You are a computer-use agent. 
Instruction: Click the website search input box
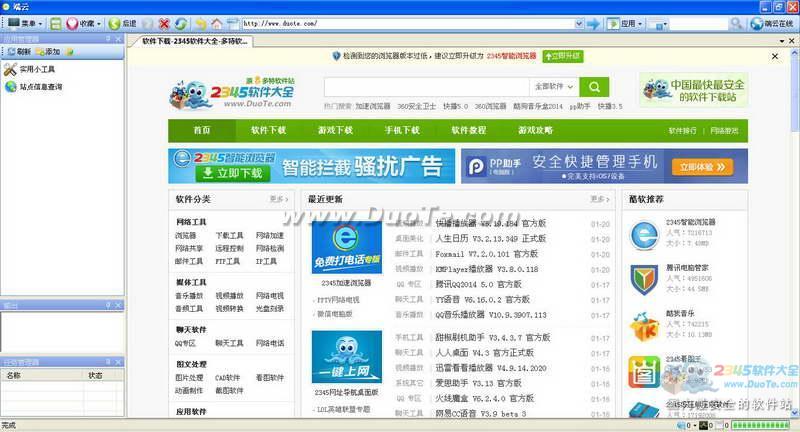coord(427,87)
